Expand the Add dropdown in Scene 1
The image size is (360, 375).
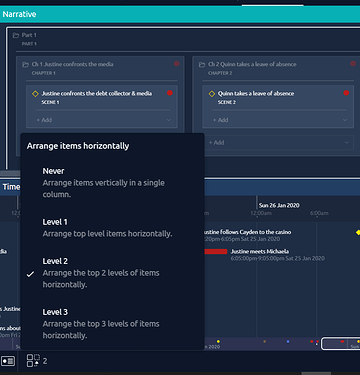[168, 120]
